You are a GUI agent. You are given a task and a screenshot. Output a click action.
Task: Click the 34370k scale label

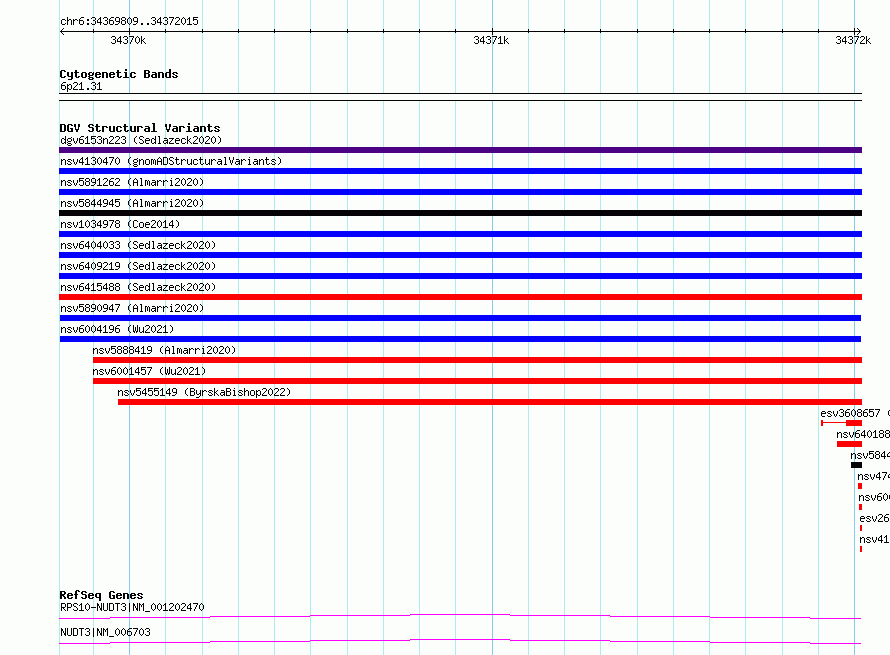tap(128, 40)
